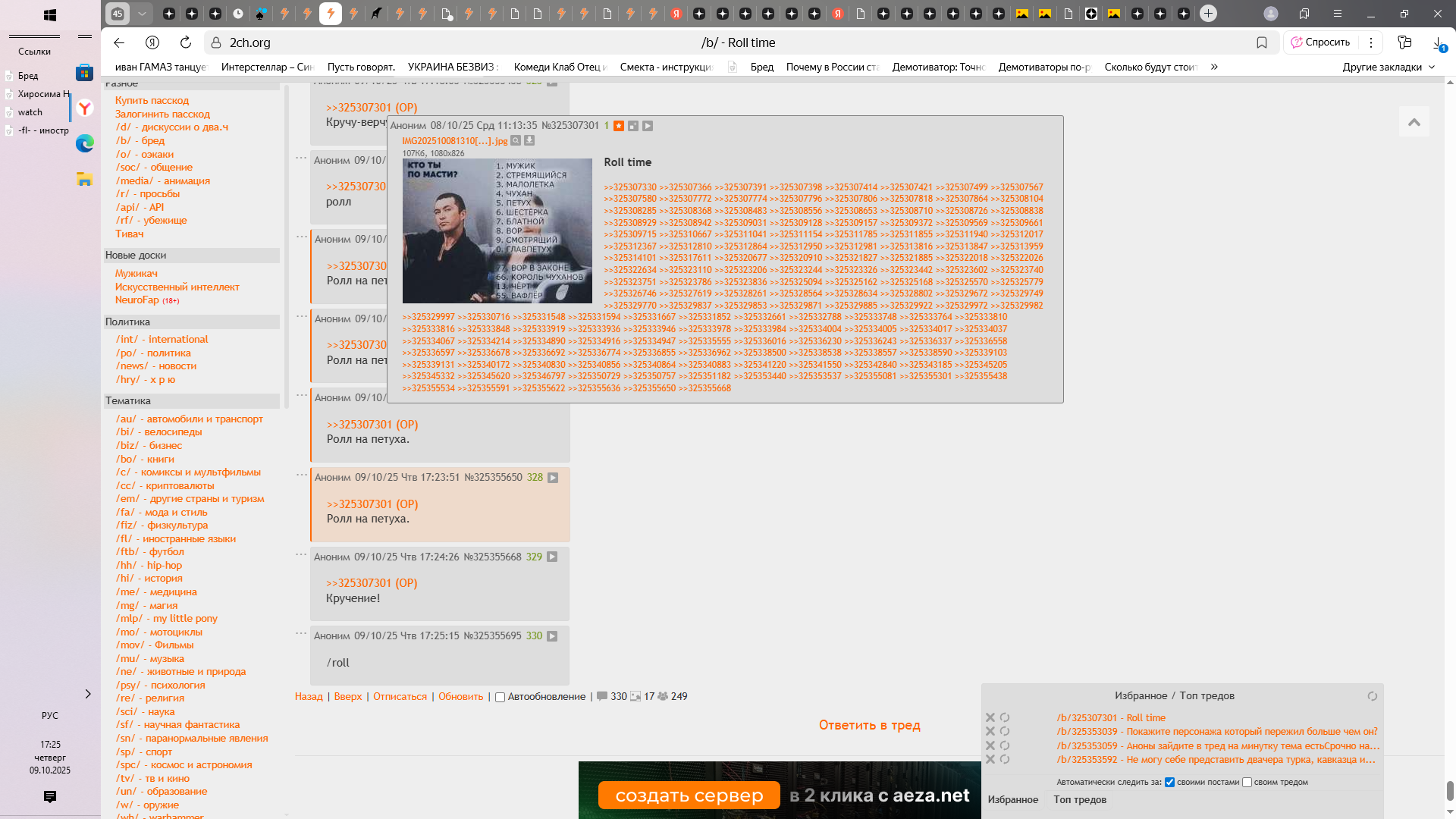Remove Roll time thread from favorites
This screenshot has height=819, width=1456.
click(990, 717)
